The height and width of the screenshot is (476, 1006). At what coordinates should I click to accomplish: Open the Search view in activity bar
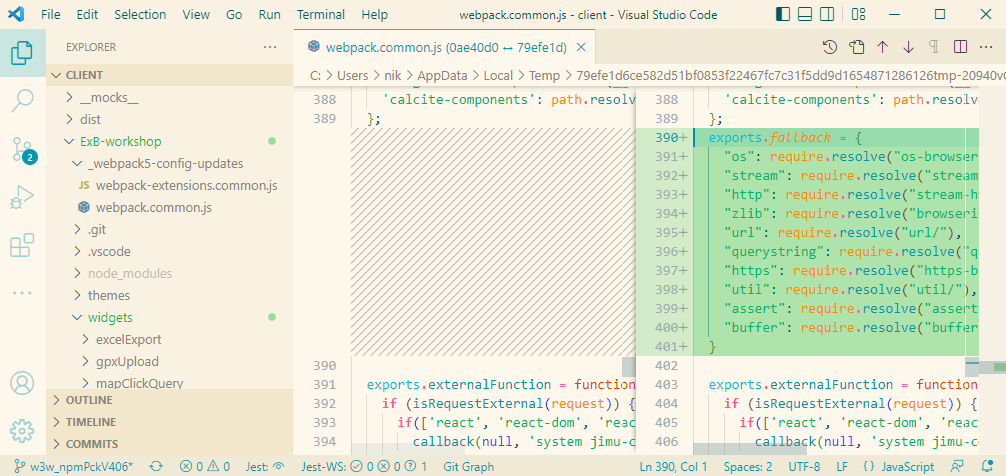pos(22,101)
